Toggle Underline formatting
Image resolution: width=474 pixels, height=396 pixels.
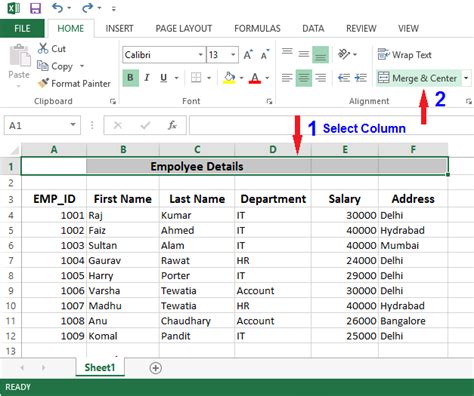[x=163, y=78]
